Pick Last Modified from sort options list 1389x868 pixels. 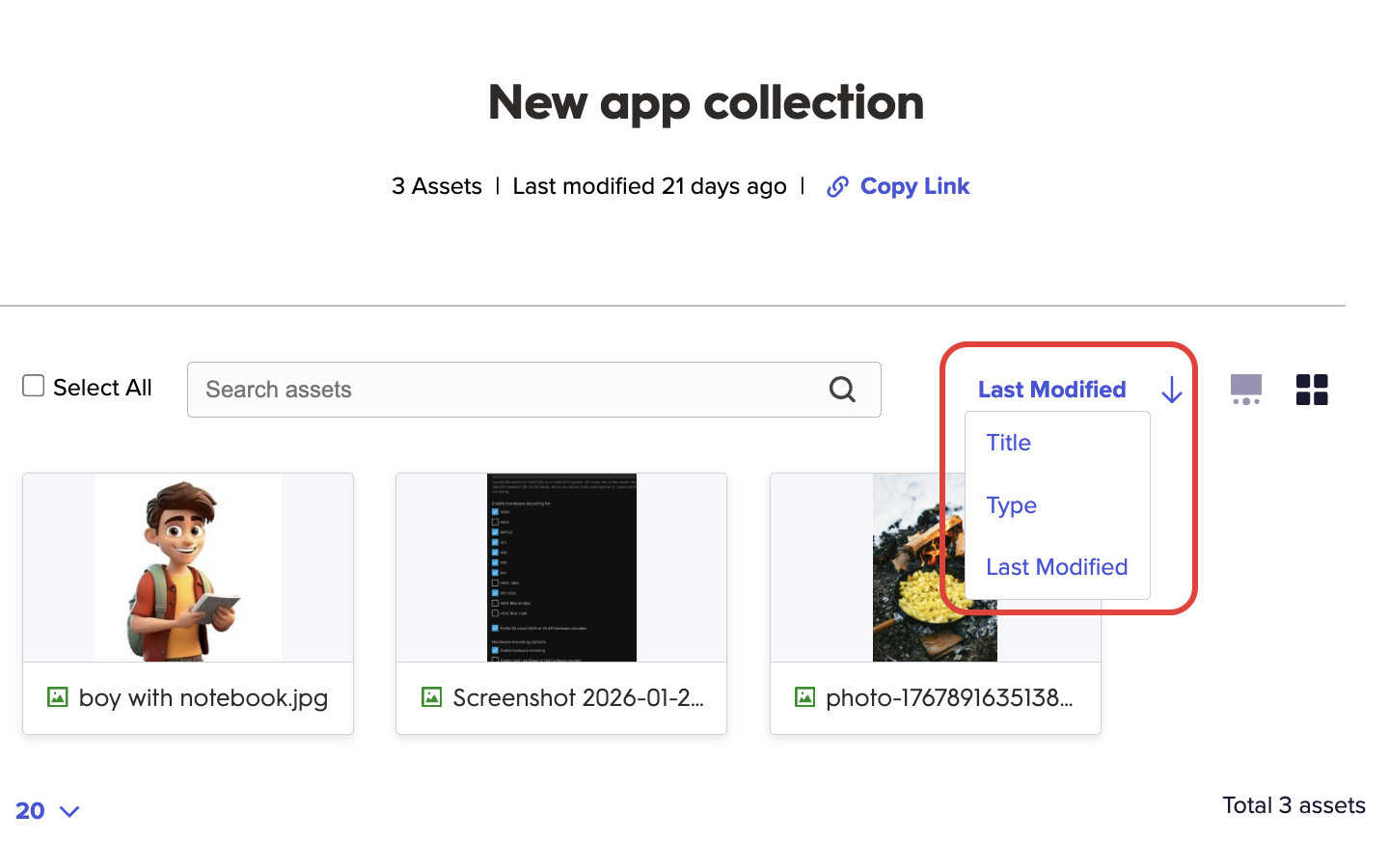pyautogui.click(x=1056, y=567)
